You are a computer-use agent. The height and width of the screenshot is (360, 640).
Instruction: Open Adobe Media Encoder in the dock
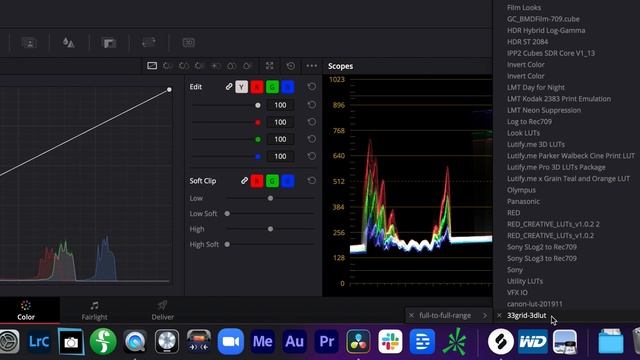262,341
